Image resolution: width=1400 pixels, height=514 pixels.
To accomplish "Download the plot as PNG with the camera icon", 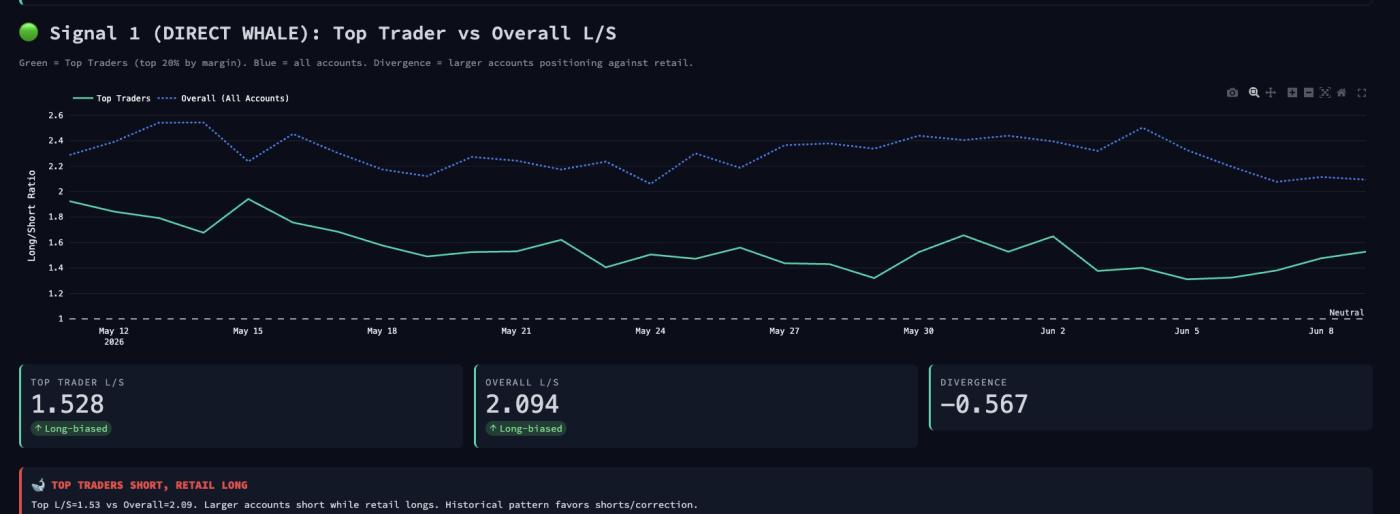I will pyautogui.click(x=1232, y=93).
